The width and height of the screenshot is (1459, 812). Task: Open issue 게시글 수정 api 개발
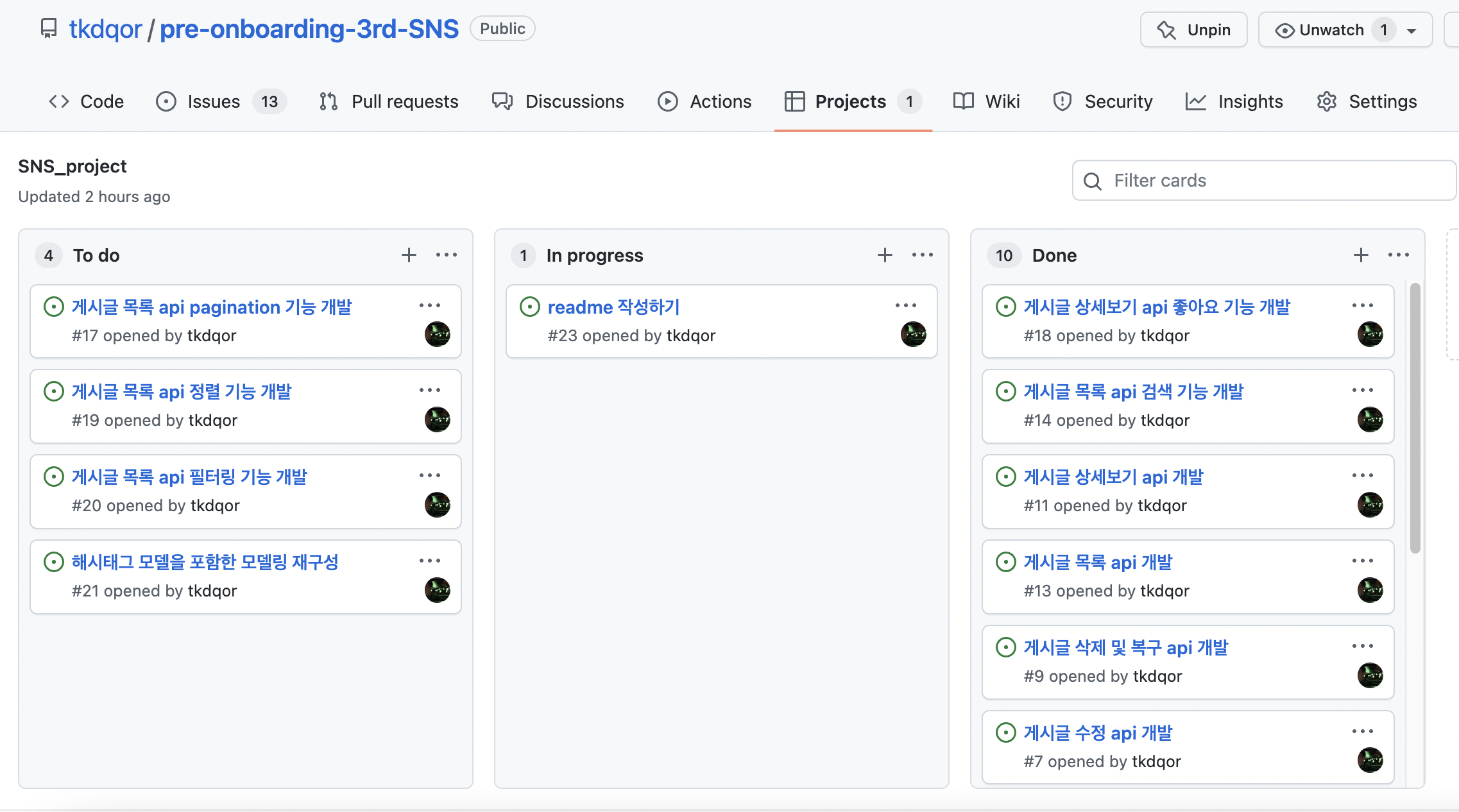coord(1098,733)
